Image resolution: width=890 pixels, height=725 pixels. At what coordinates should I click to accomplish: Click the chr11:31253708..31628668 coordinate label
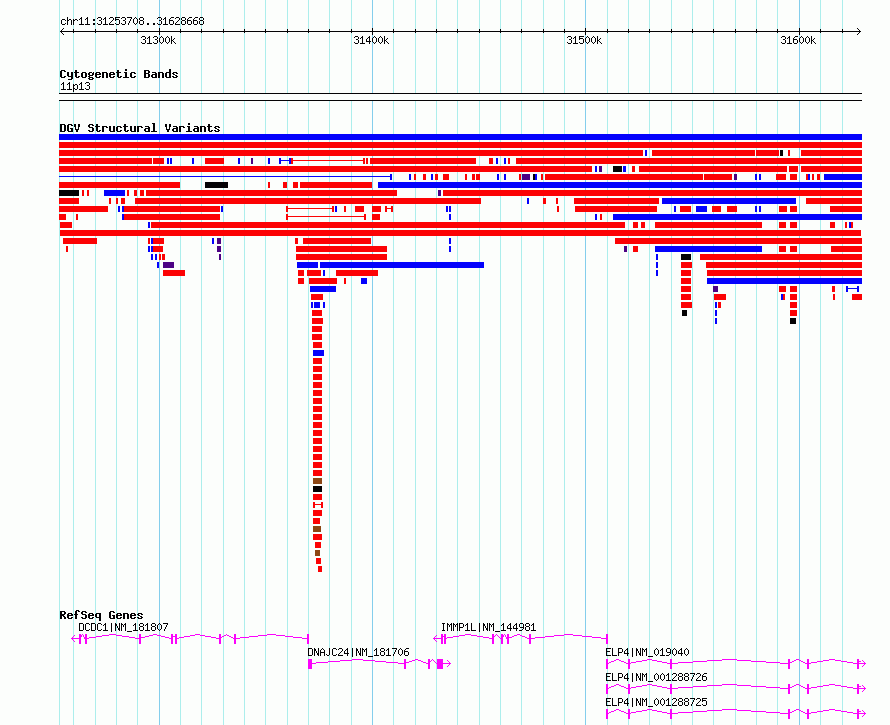coord(132,21)
